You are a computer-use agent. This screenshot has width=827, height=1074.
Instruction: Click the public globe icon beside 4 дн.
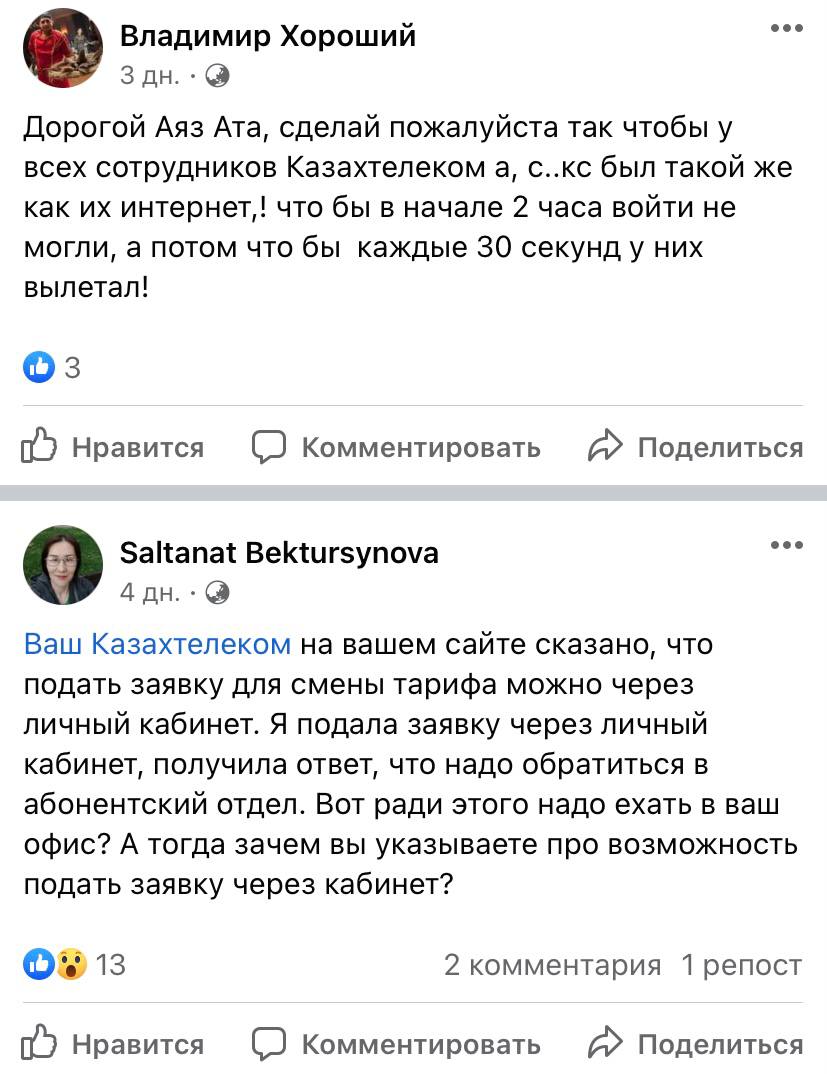click(218, 592)
